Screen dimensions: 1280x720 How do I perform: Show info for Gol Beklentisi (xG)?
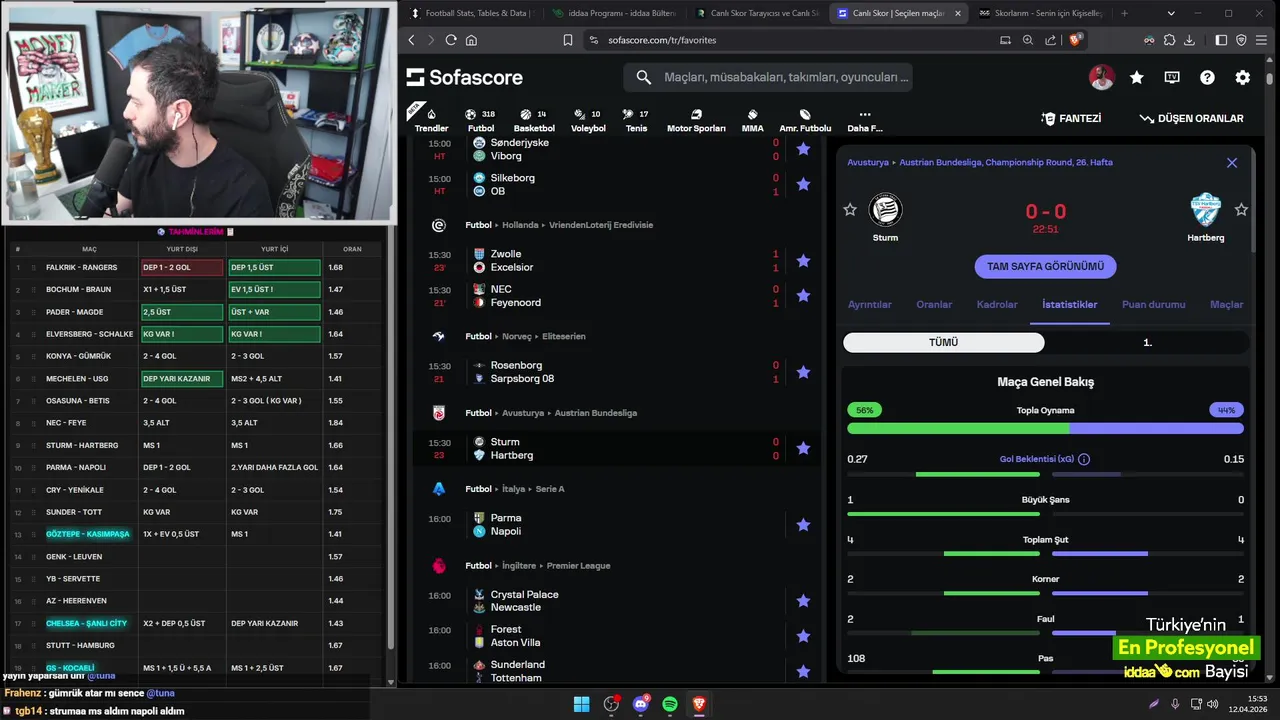click(1084, 460)
